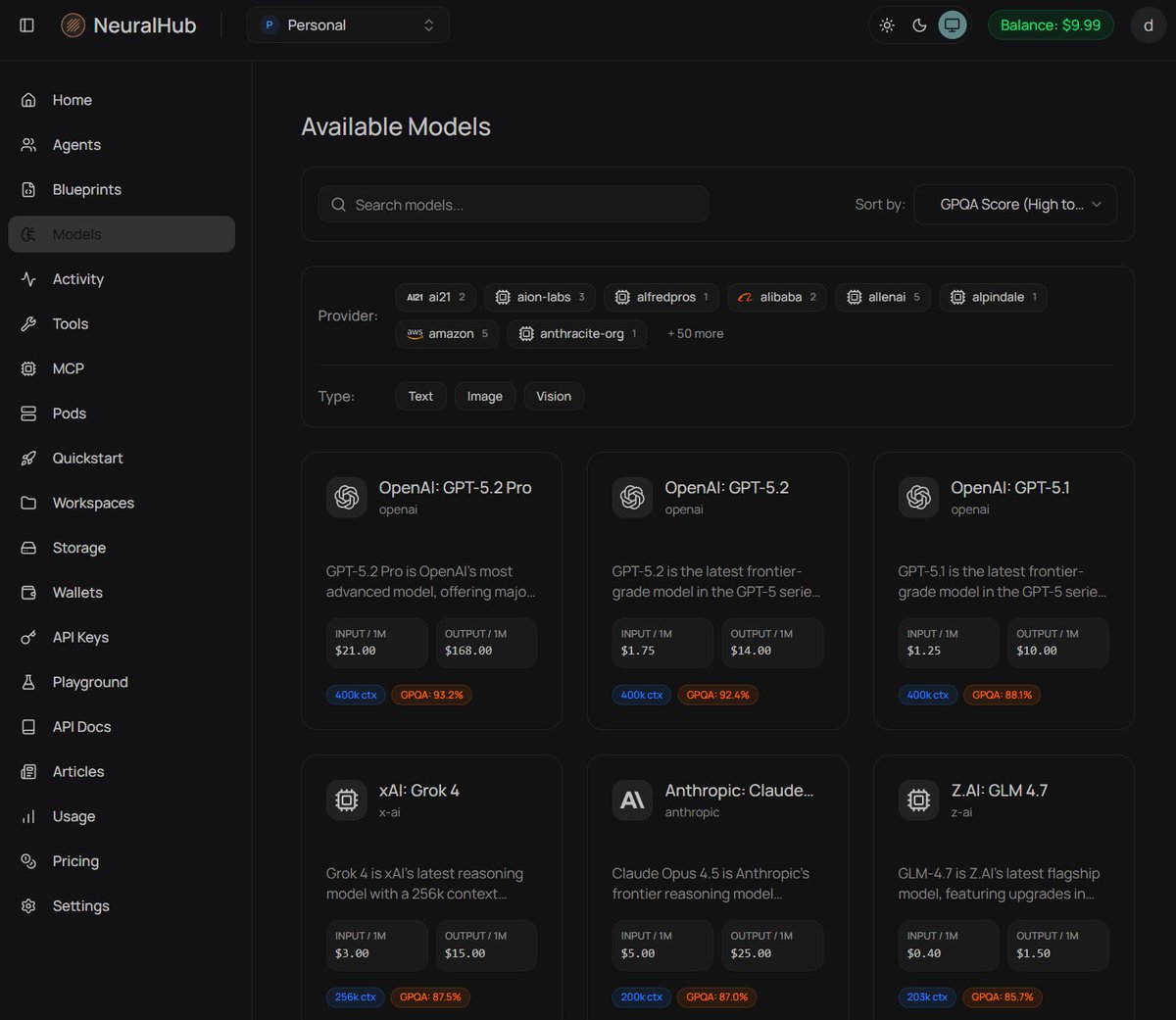
Task: Click the Quickstart rocket icon
Action: (28, 459)
